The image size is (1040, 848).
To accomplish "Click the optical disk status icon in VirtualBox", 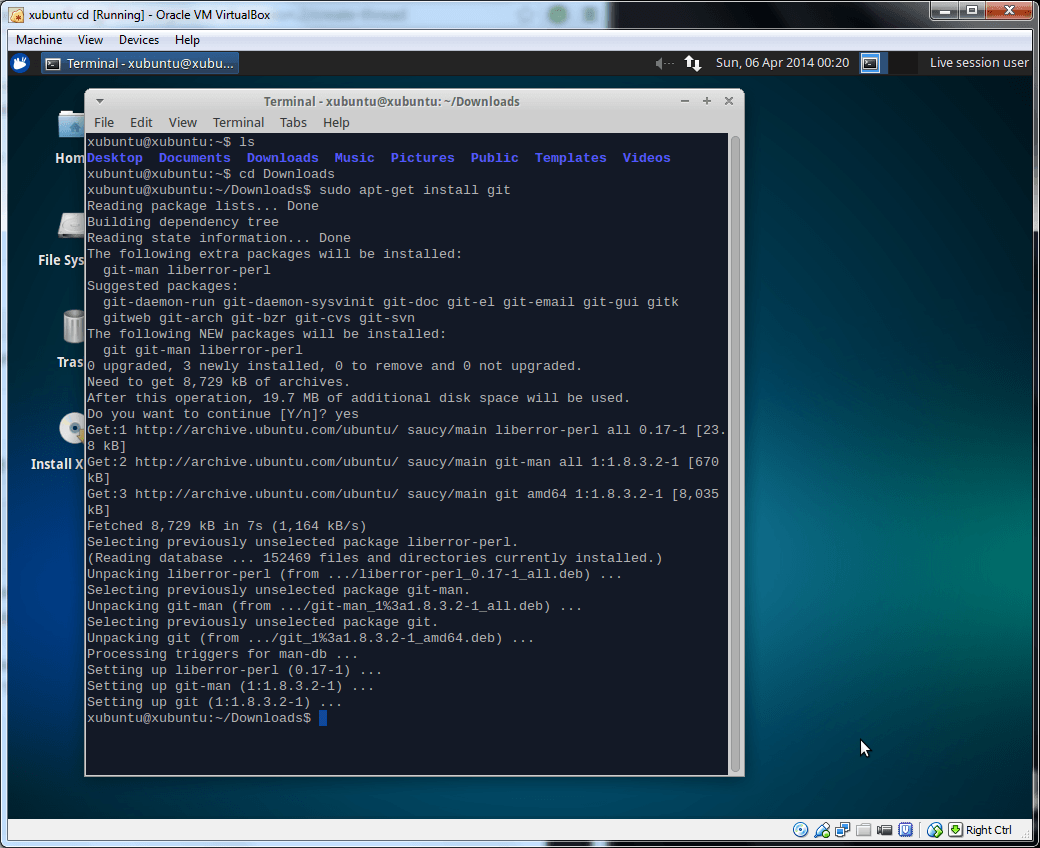I will [x=801, y=830].
